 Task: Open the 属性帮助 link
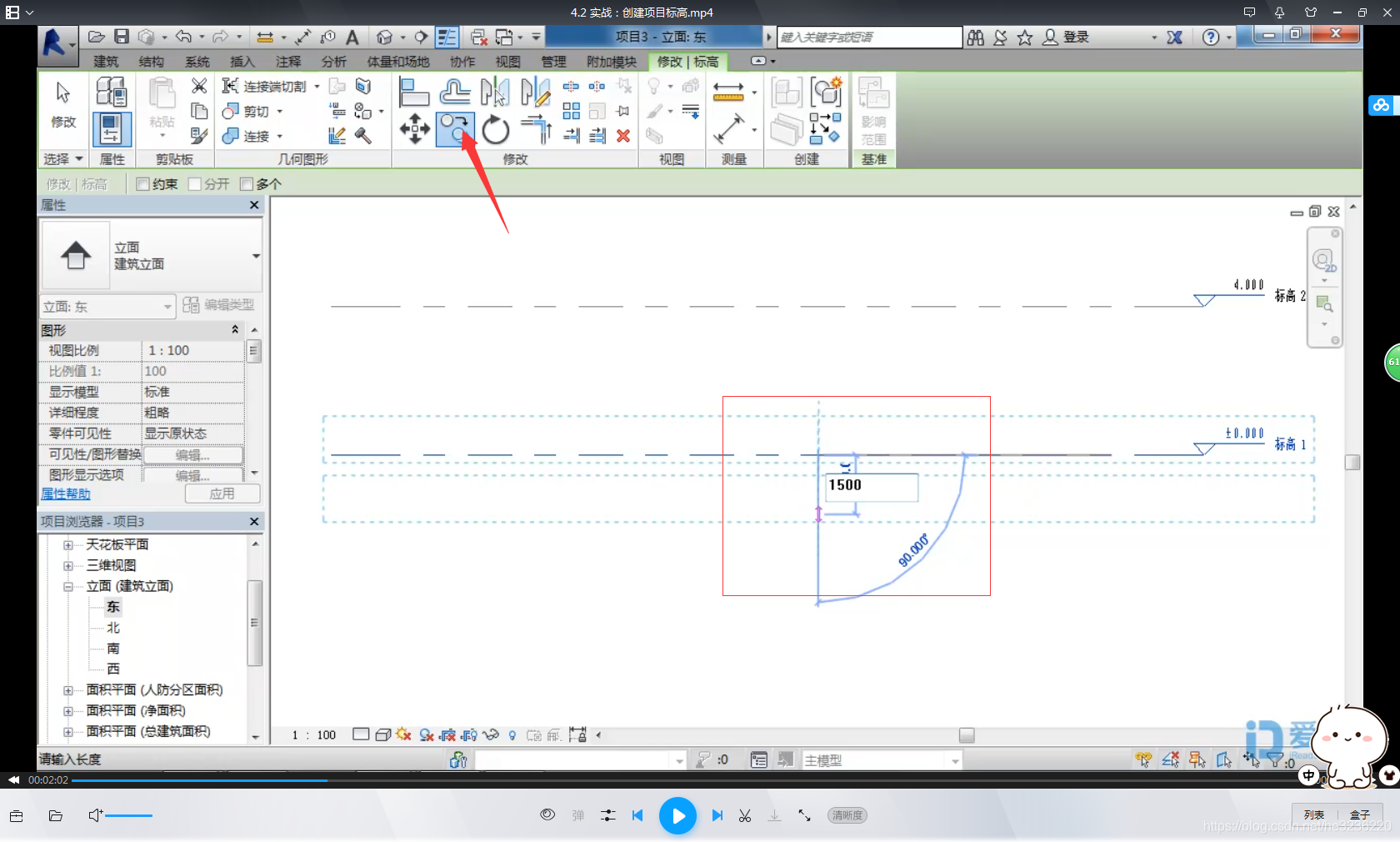tap(66, 494)
